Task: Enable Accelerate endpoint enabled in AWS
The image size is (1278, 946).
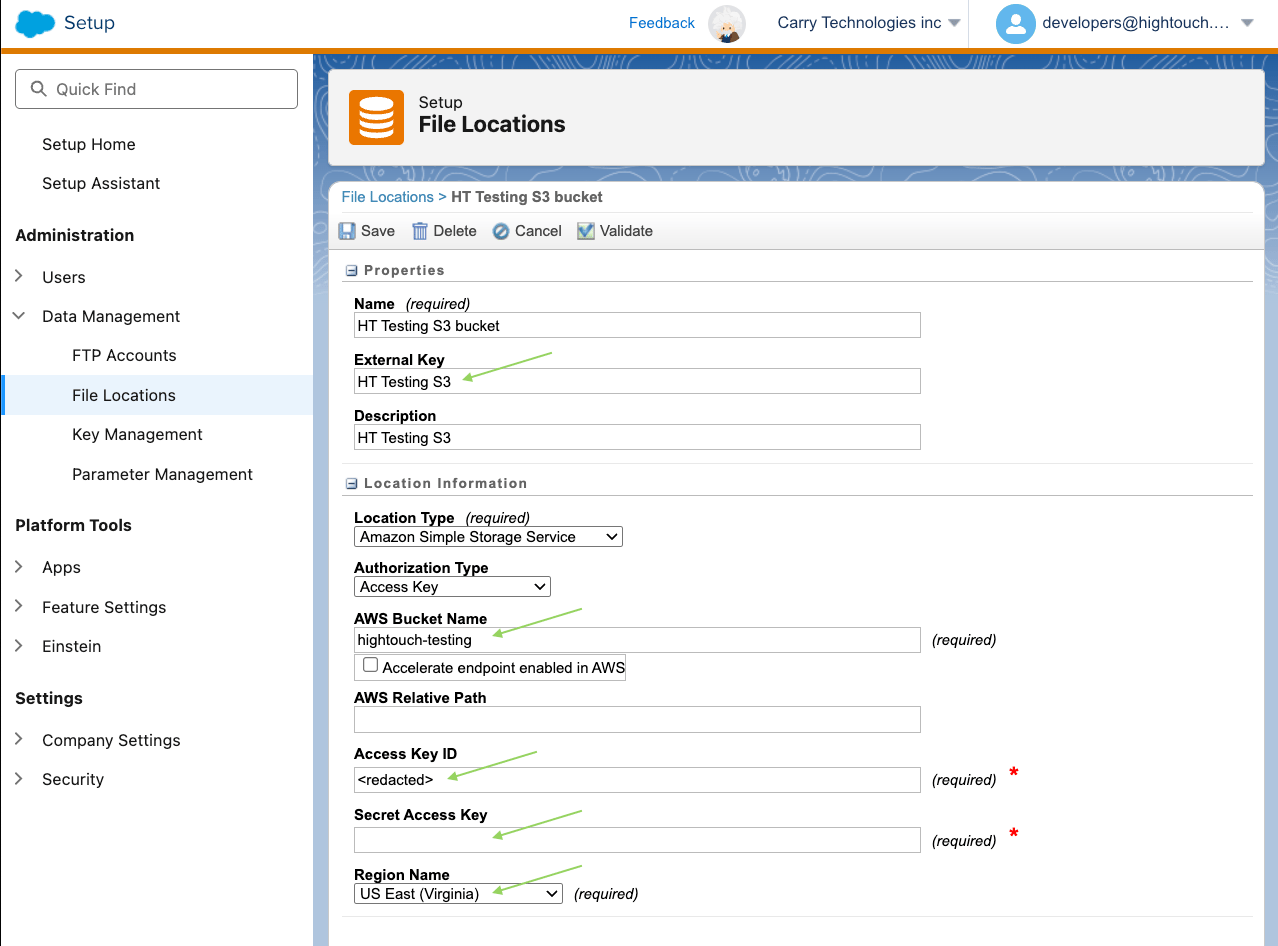Action: (x=371, y=666)
